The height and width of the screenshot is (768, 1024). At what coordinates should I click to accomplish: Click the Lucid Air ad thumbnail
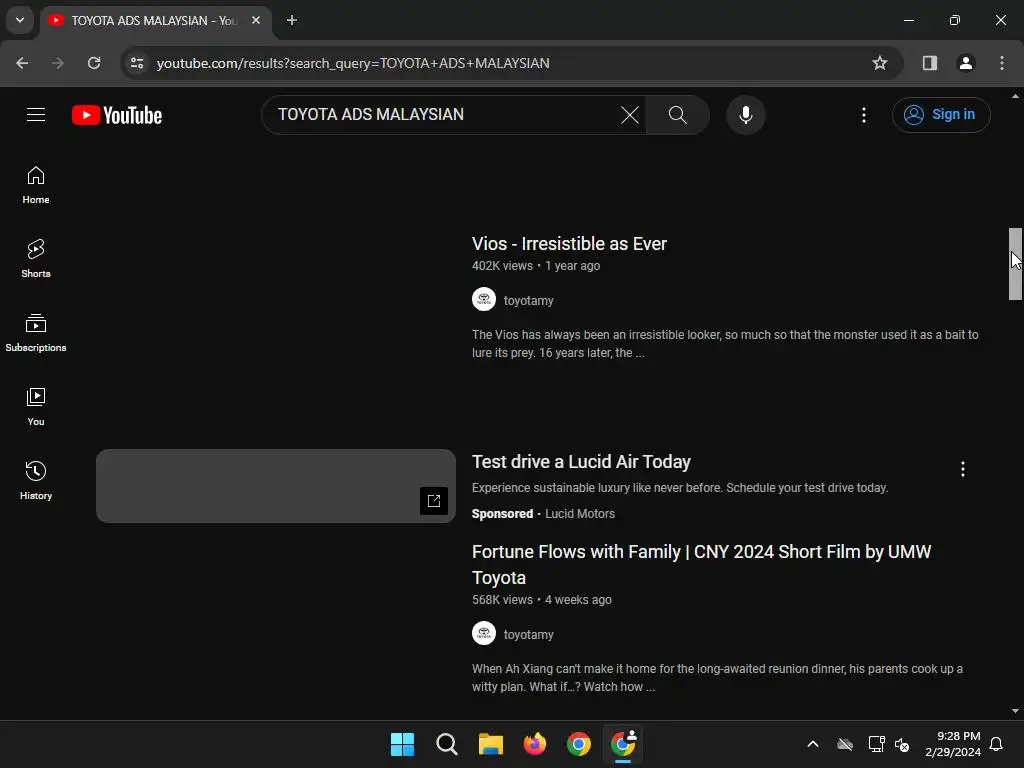[276, 486]
